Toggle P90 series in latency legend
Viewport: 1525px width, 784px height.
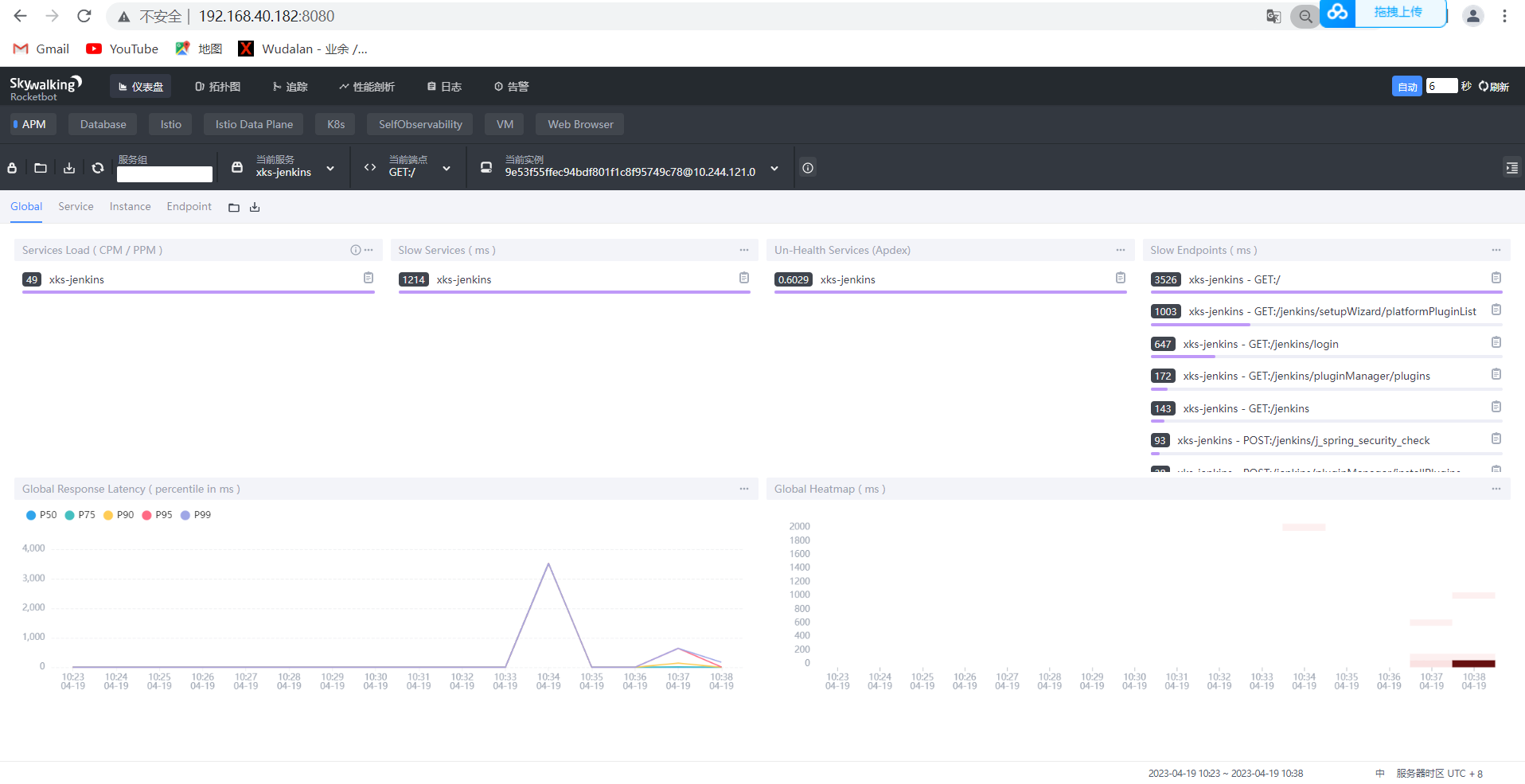click(x=119, y=515)
